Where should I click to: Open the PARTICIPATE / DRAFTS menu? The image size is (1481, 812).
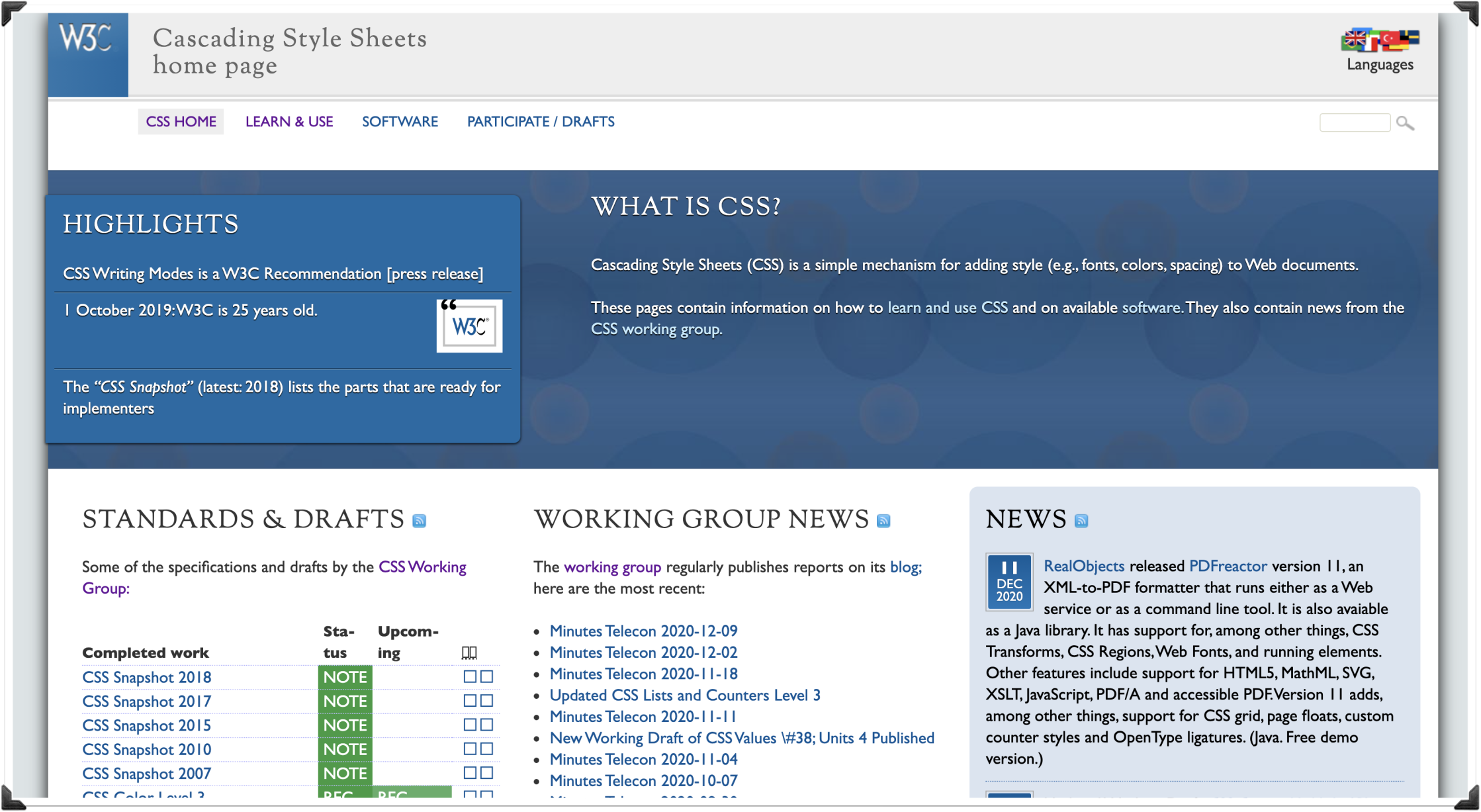541,122
